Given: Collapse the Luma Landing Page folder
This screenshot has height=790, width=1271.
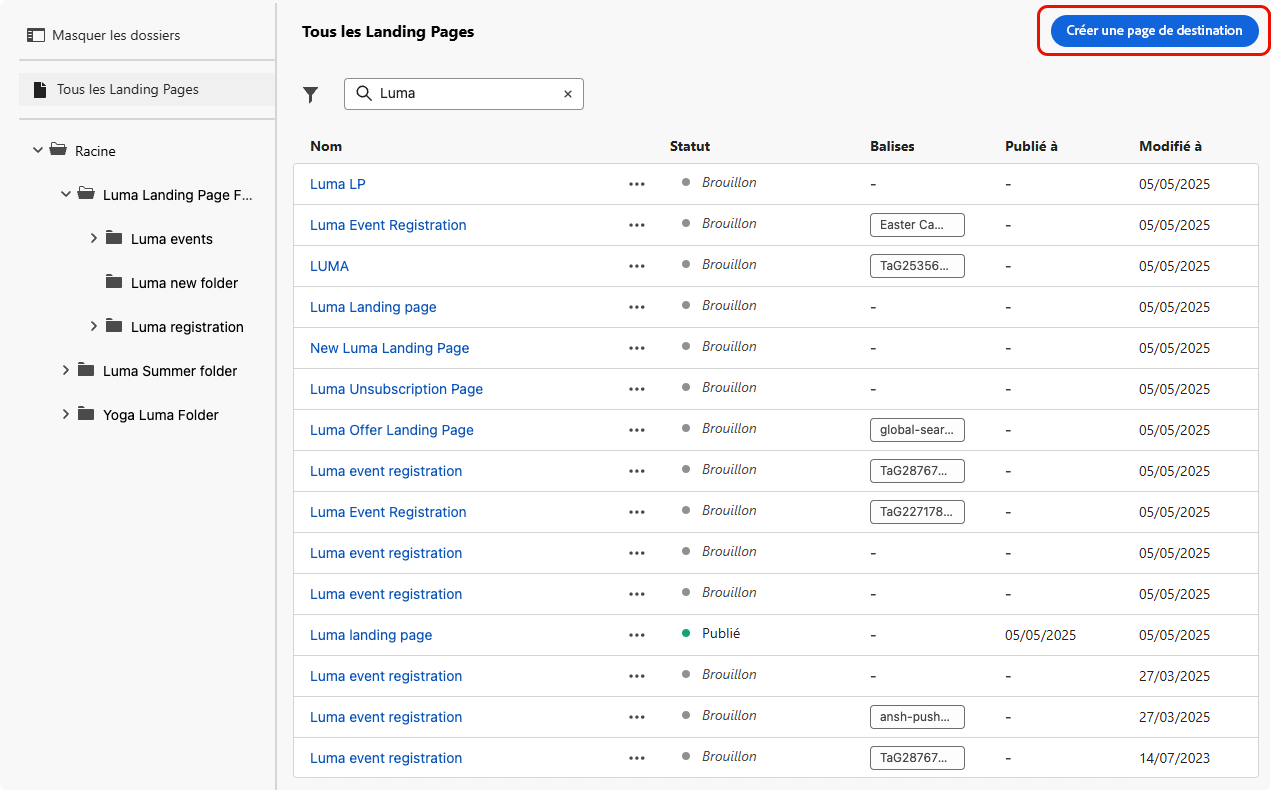Looking at the screenshot, I should 66,195.
